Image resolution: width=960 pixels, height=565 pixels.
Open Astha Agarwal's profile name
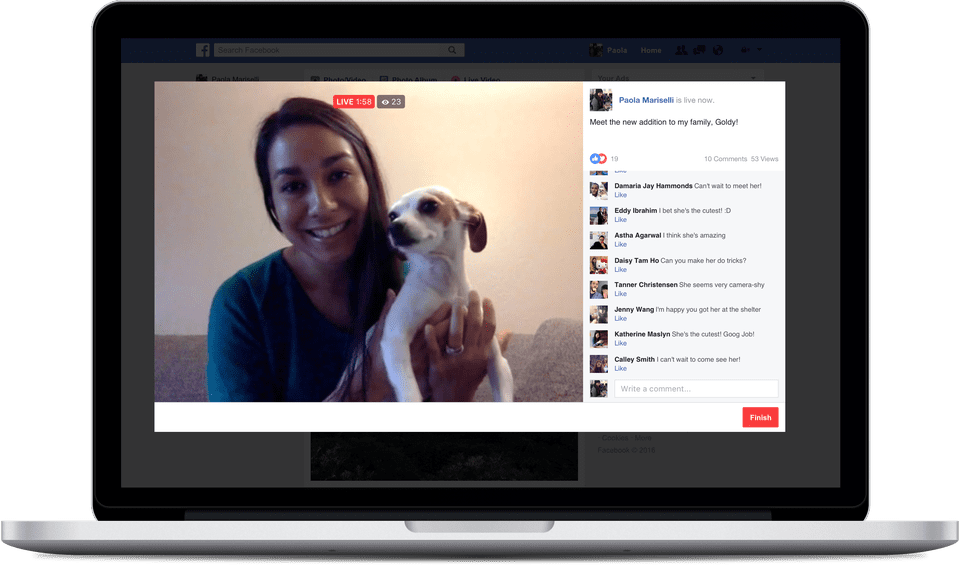click(x=637, y=235)
